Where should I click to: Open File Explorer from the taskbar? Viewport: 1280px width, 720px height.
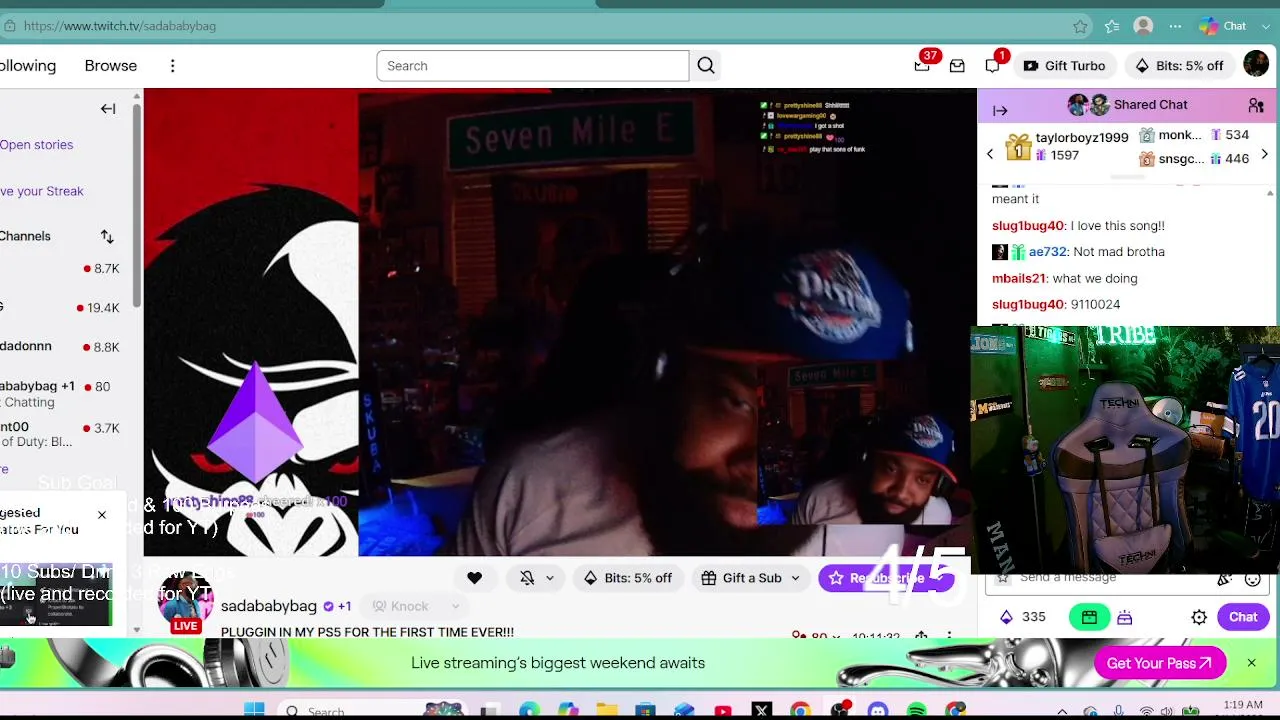[607, 711]
